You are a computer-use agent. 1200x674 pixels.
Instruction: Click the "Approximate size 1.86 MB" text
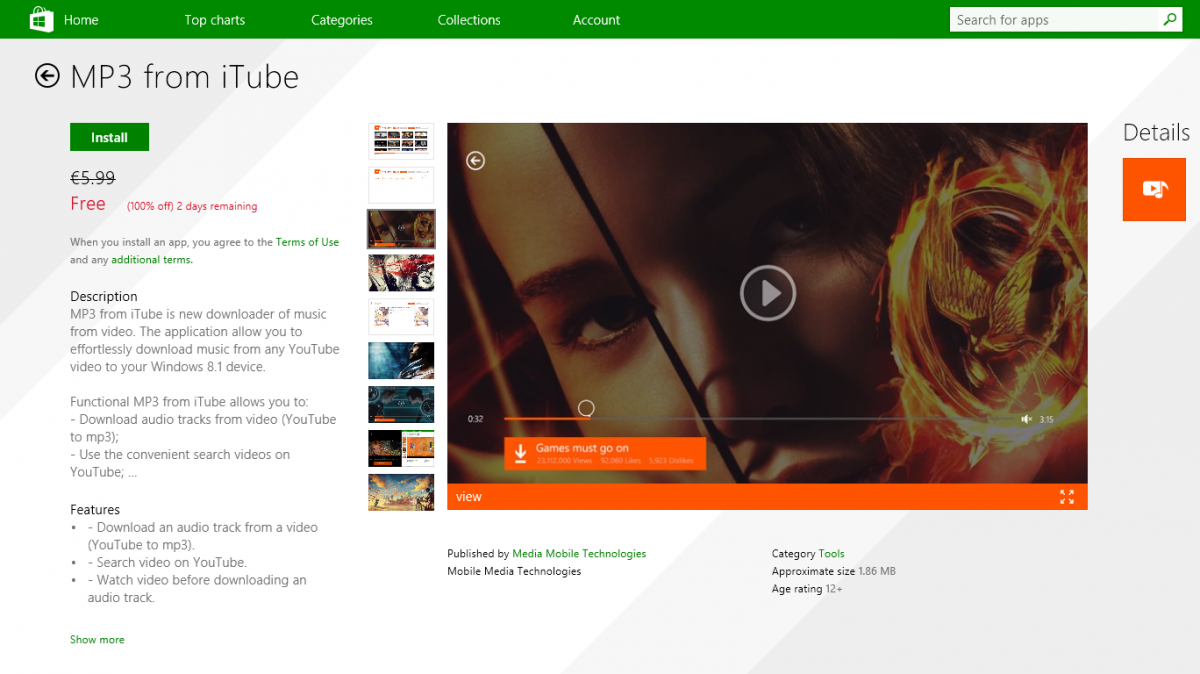click(834, 572)
